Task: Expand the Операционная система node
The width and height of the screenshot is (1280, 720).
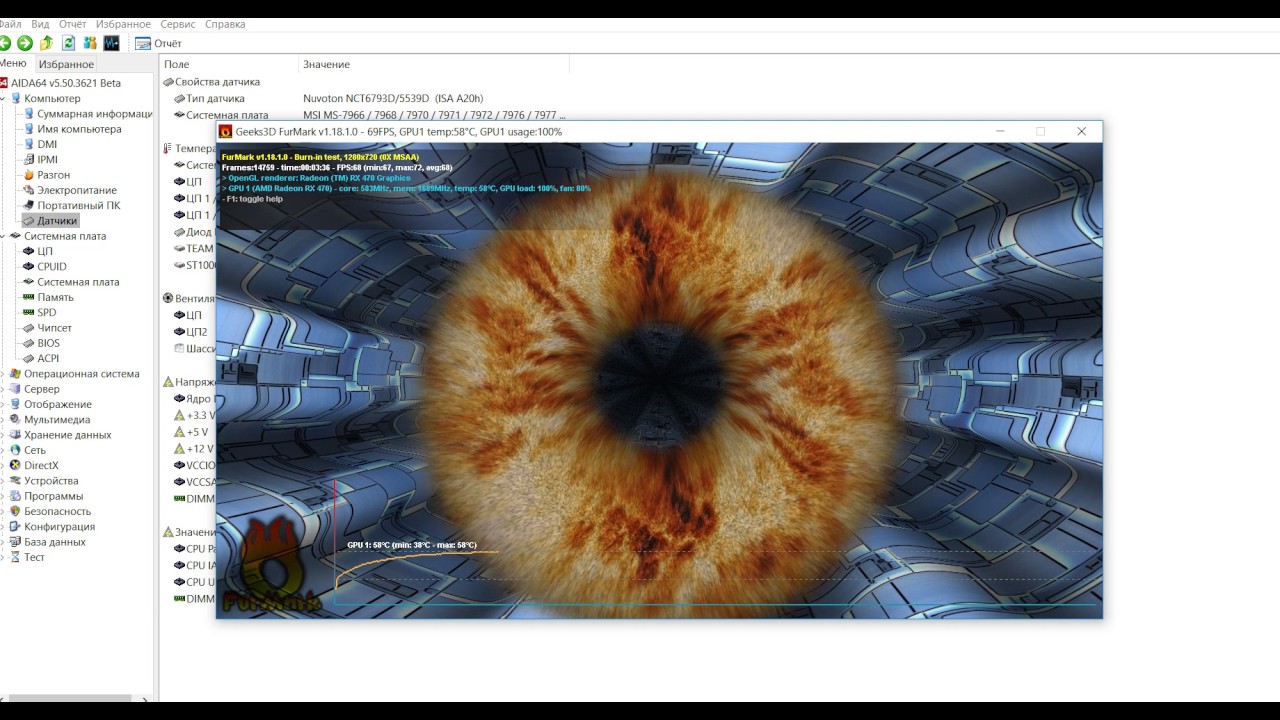Action: click(x=3, y=374)
